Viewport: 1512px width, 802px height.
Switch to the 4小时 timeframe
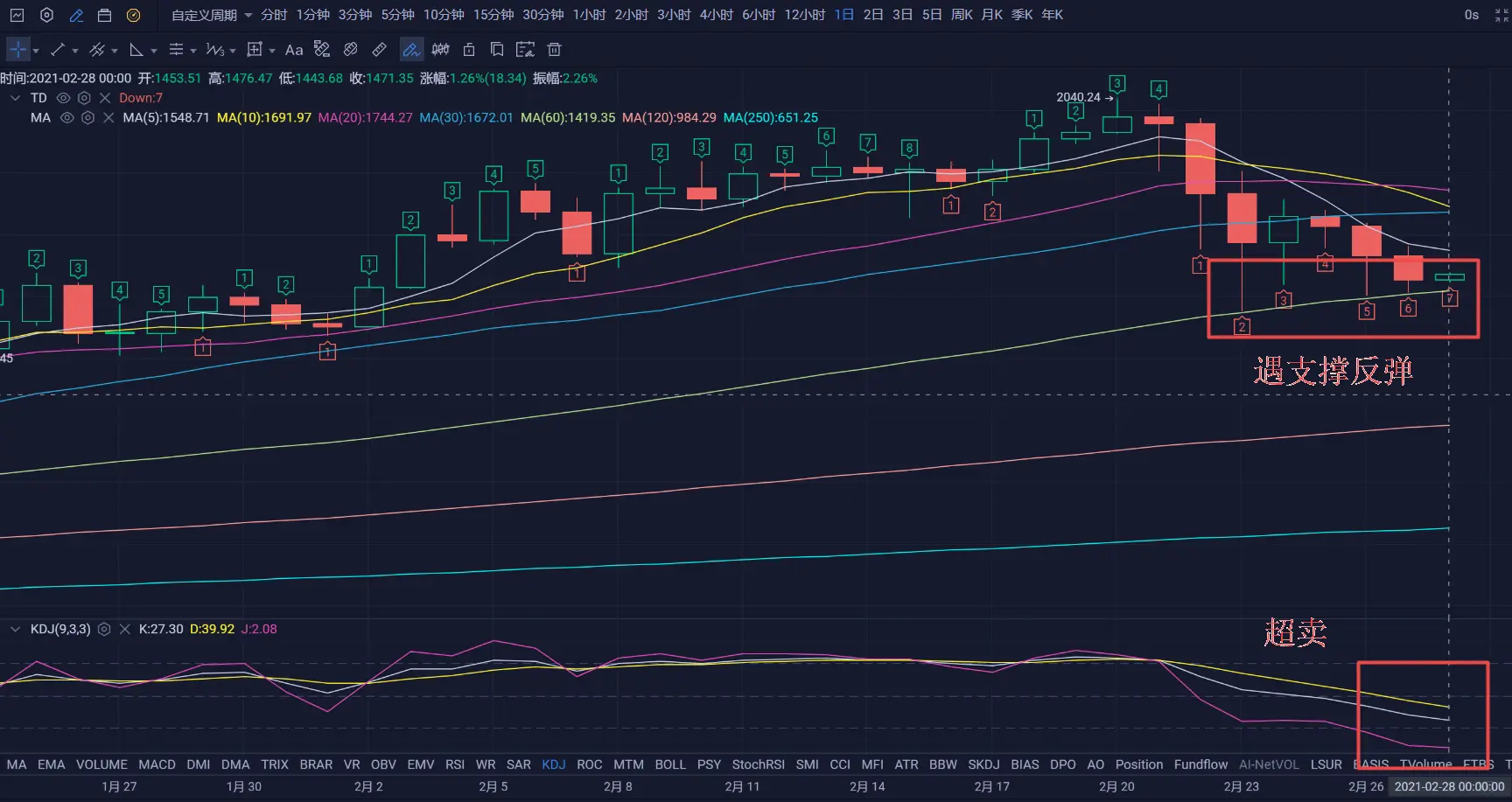pyautogui.click(x=717, y=15)
